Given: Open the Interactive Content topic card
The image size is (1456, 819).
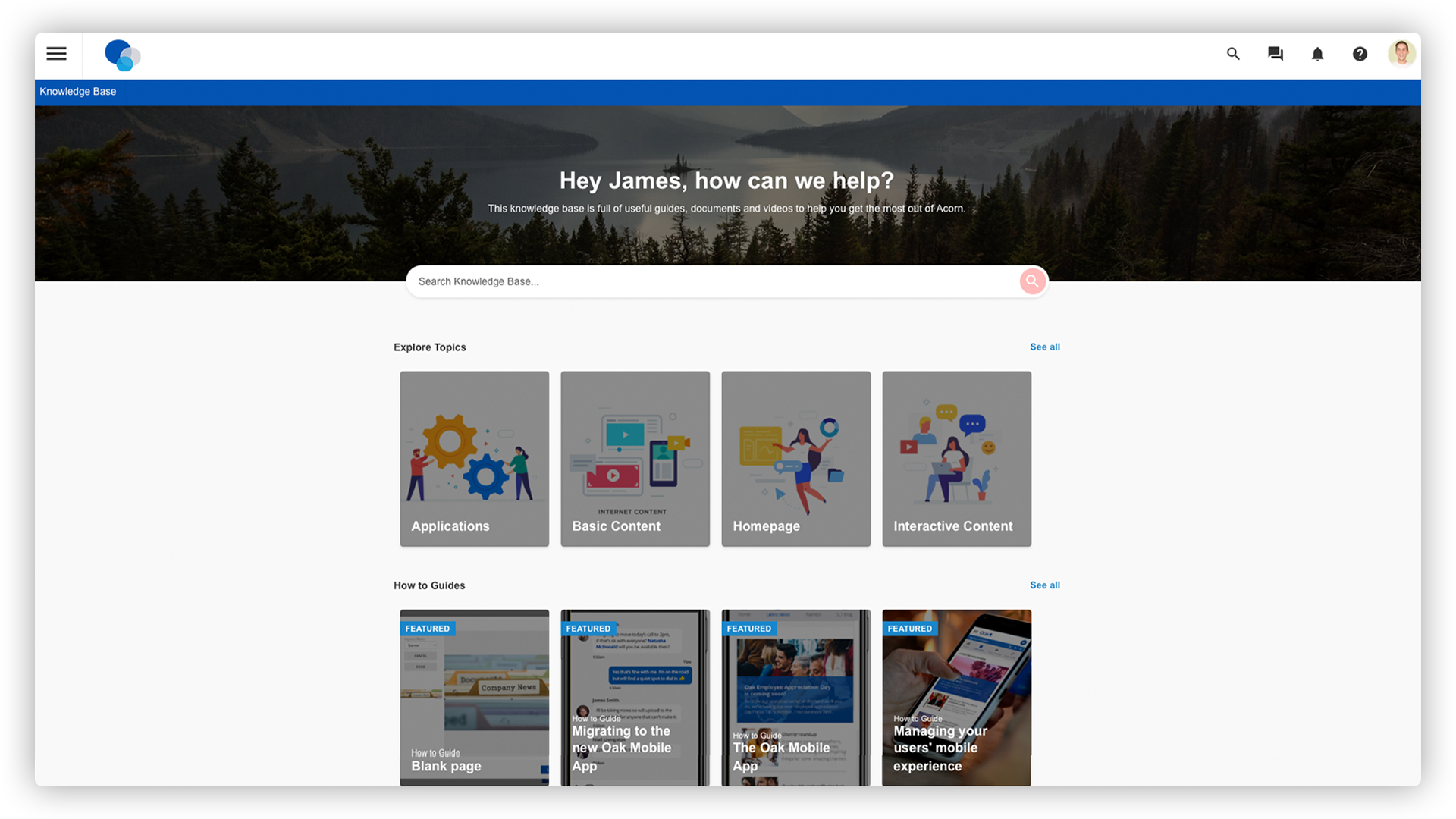Looking at the screenshot, I should [956, 458].
